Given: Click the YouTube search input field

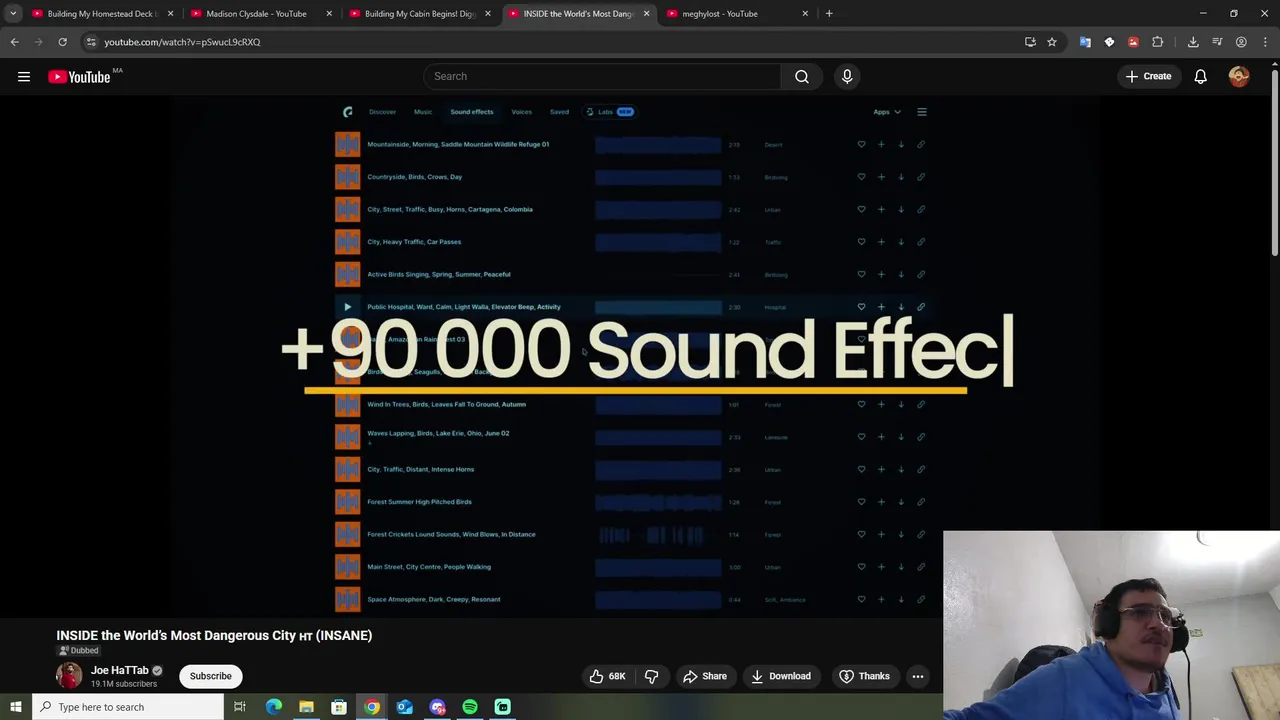Looking at the screenshot, I should (602, 76).
